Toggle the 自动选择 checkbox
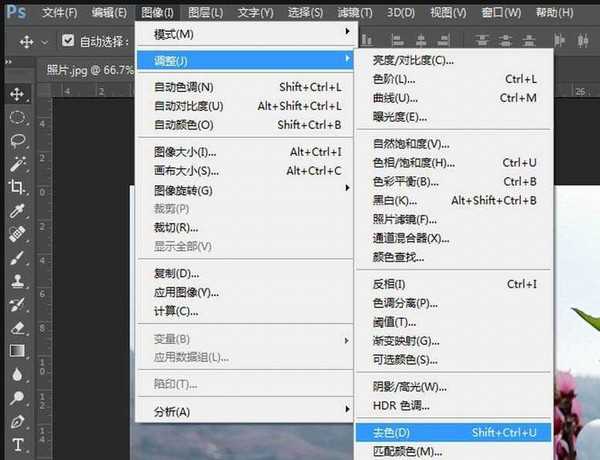 coord(68,41)
